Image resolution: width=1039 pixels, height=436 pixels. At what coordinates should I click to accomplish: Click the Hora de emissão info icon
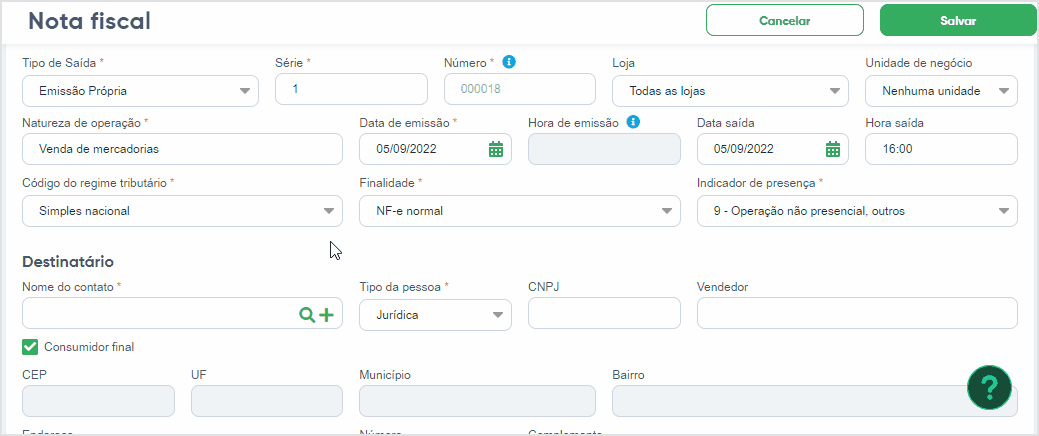pyautogui.click(x=633, y=122)
